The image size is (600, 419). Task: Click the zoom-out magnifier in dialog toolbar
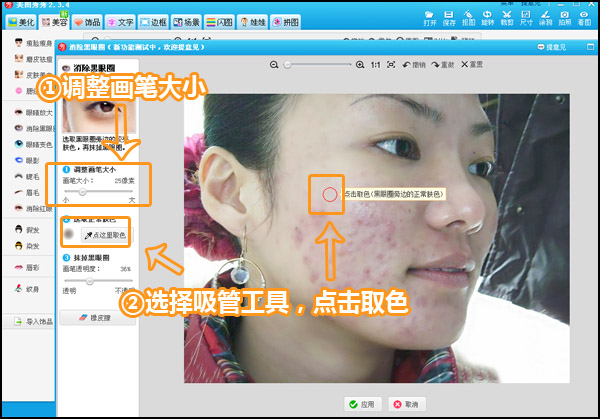coord(274,65)
